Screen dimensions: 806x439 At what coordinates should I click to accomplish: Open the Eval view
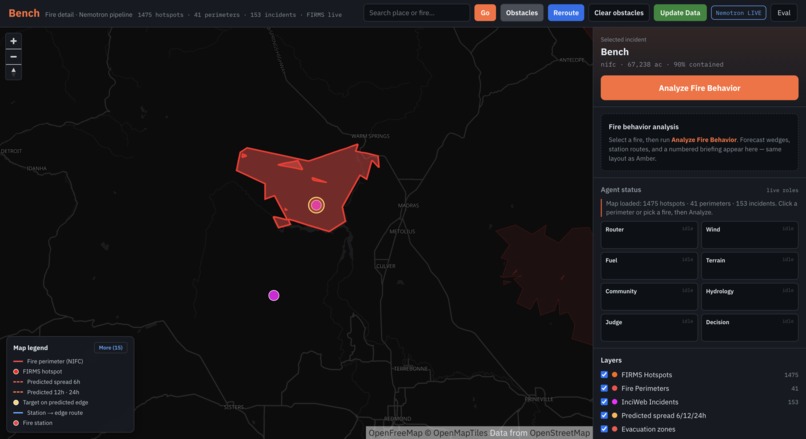tap(783, 13)
